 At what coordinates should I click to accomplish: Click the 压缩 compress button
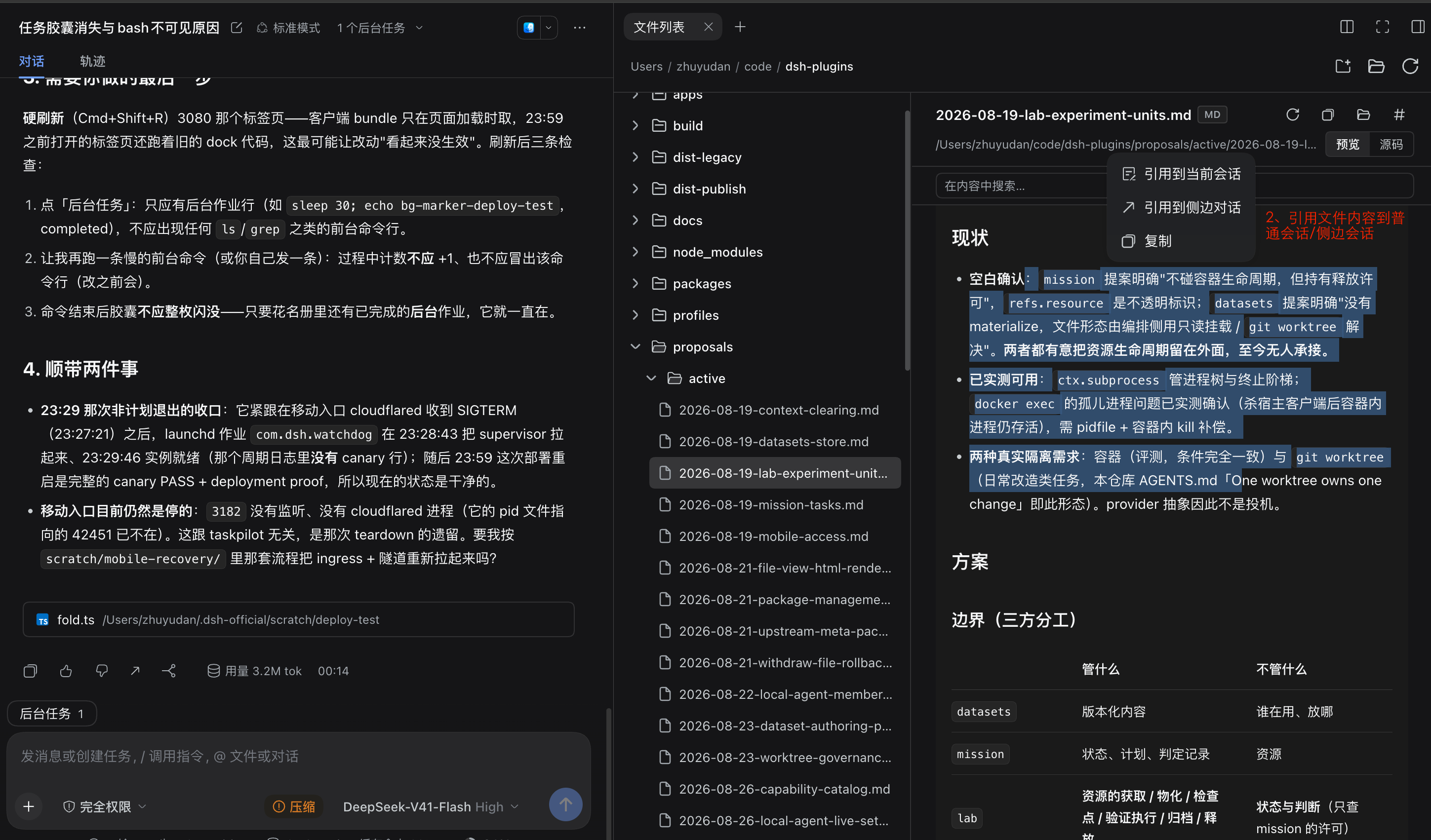[x=294, y=806]
